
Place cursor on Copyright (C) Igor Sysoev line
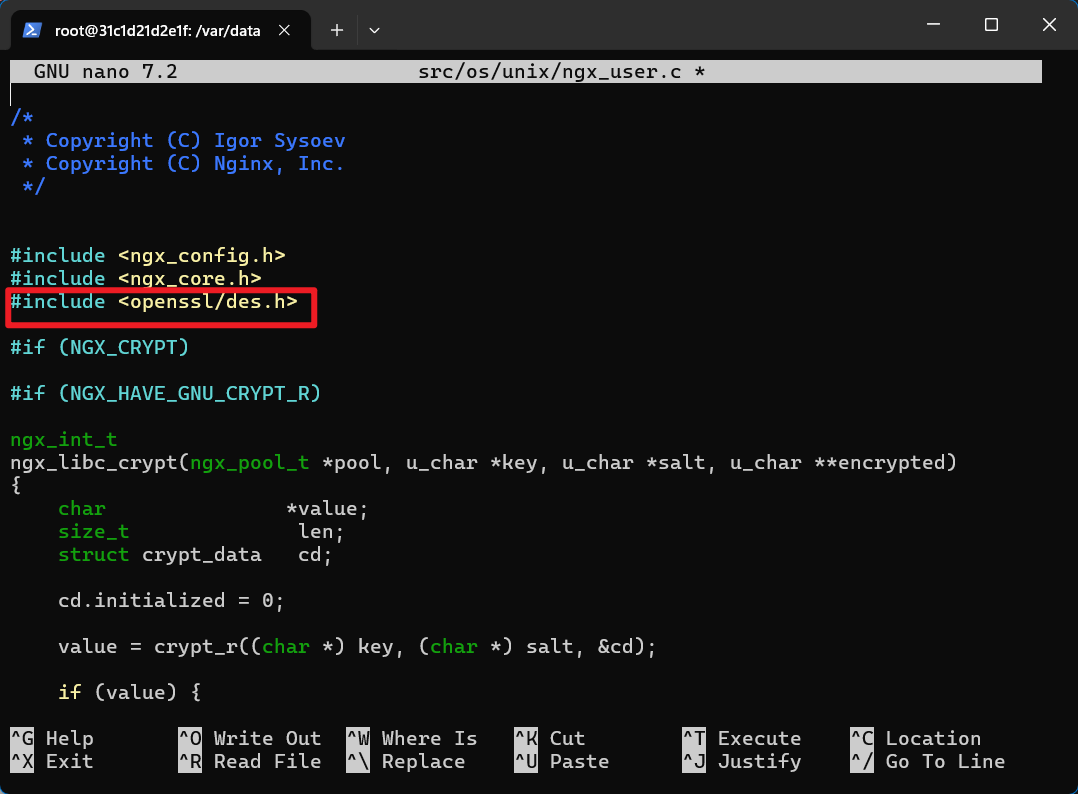pos(184,140)
